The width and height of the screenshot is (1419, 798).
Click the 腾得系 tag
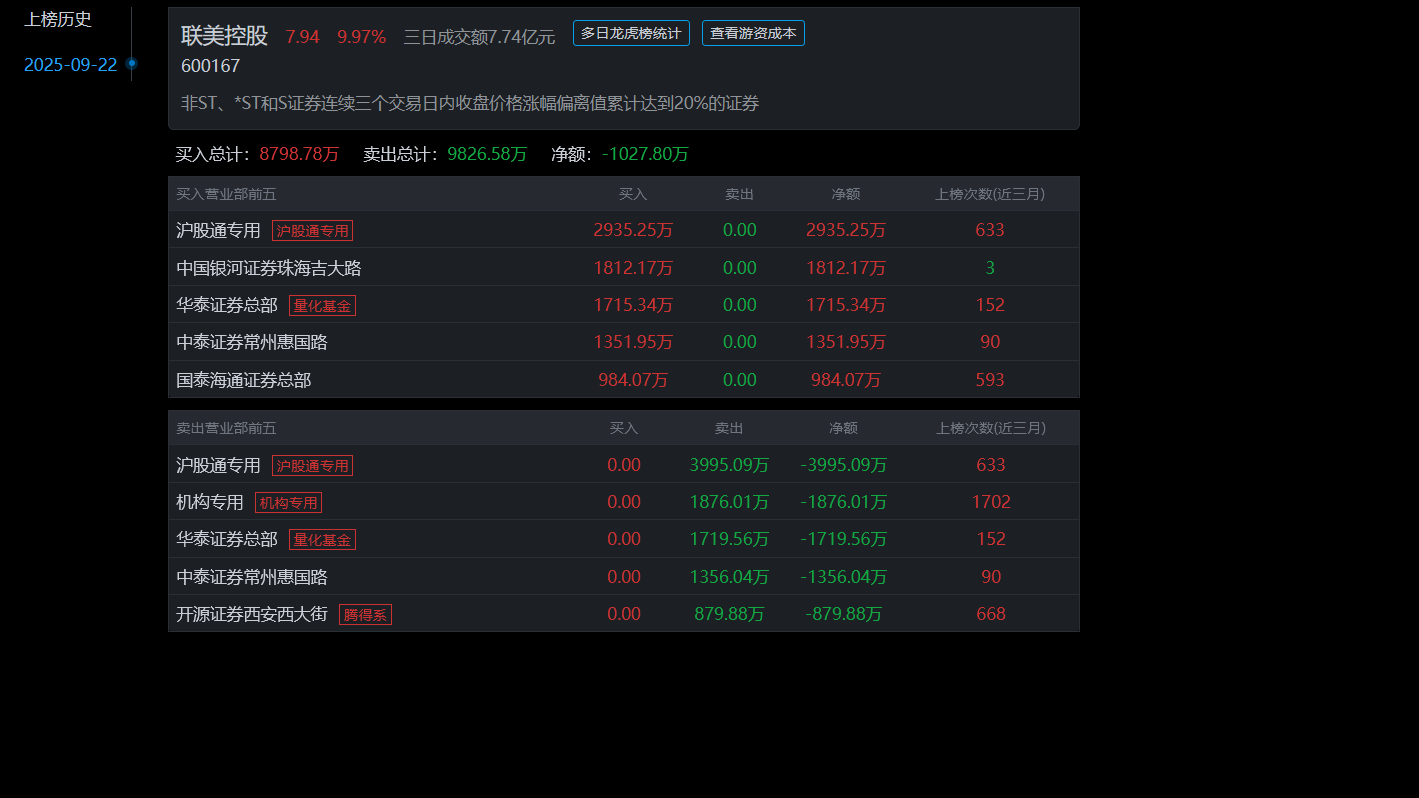tap(365, 614)
